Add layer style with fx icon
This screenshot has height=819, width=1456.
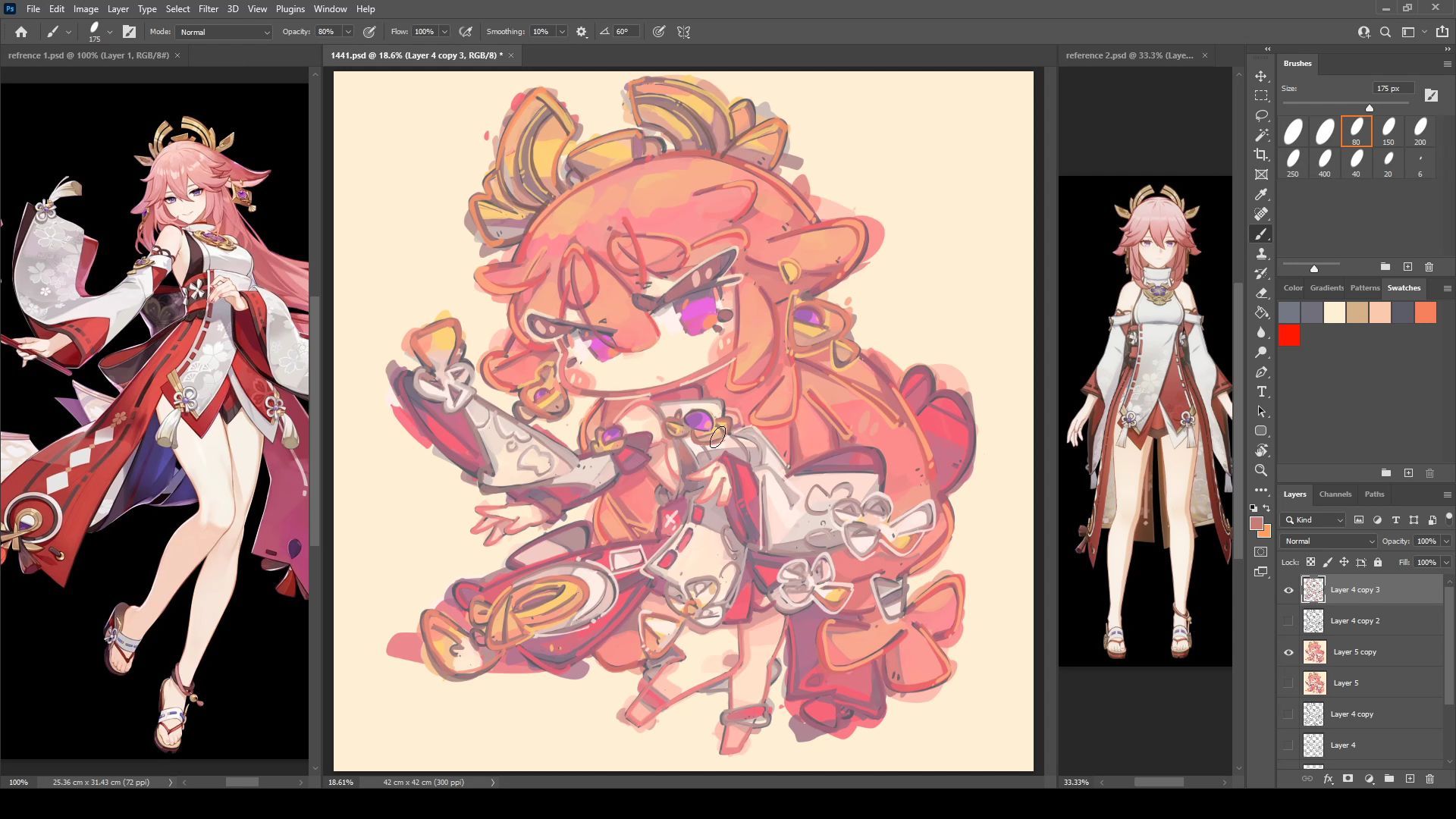pyautogui.click(x=1328, y=779)
